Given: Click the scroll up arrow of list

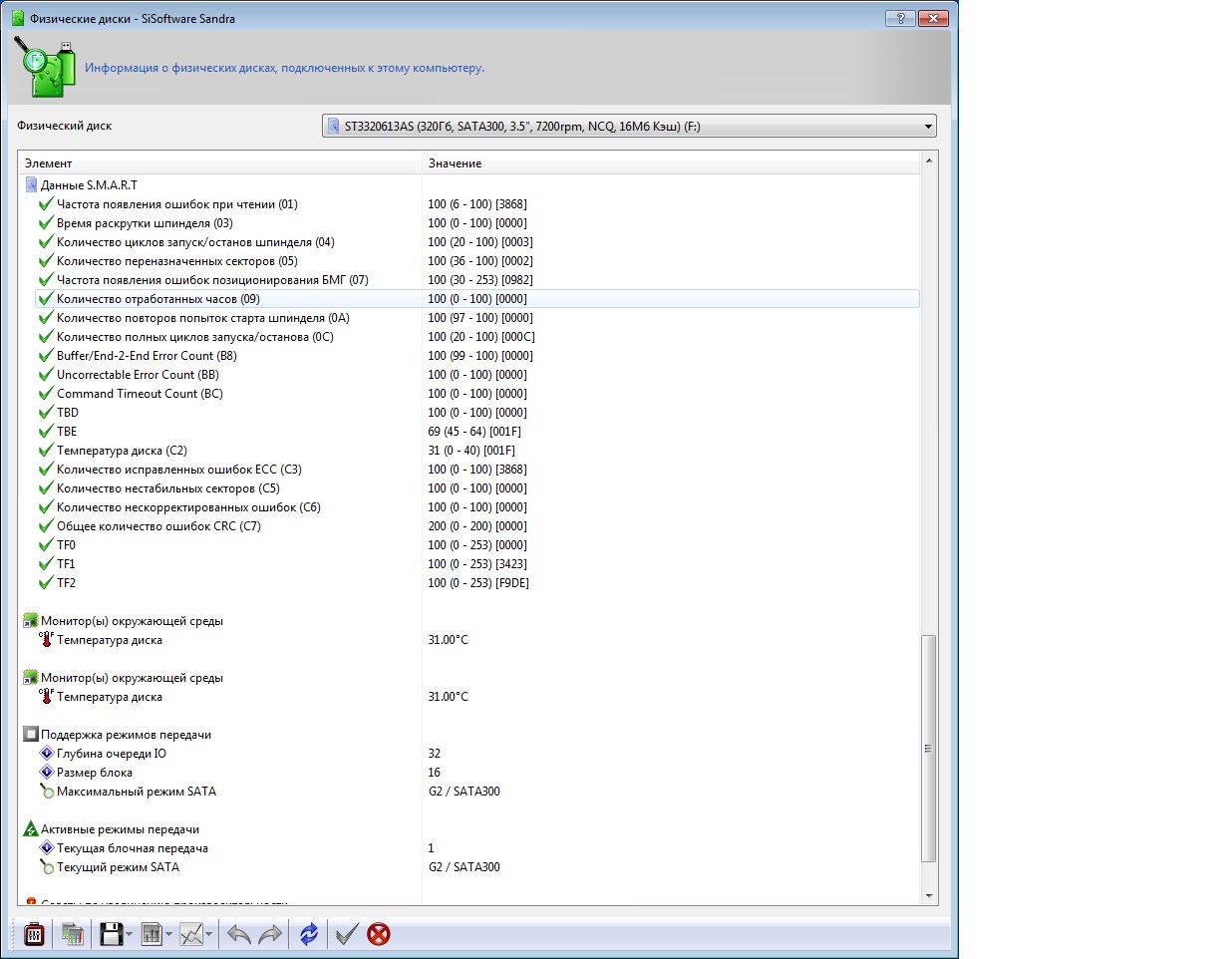Looking at the screenshot, I should [x=929, y=160].
